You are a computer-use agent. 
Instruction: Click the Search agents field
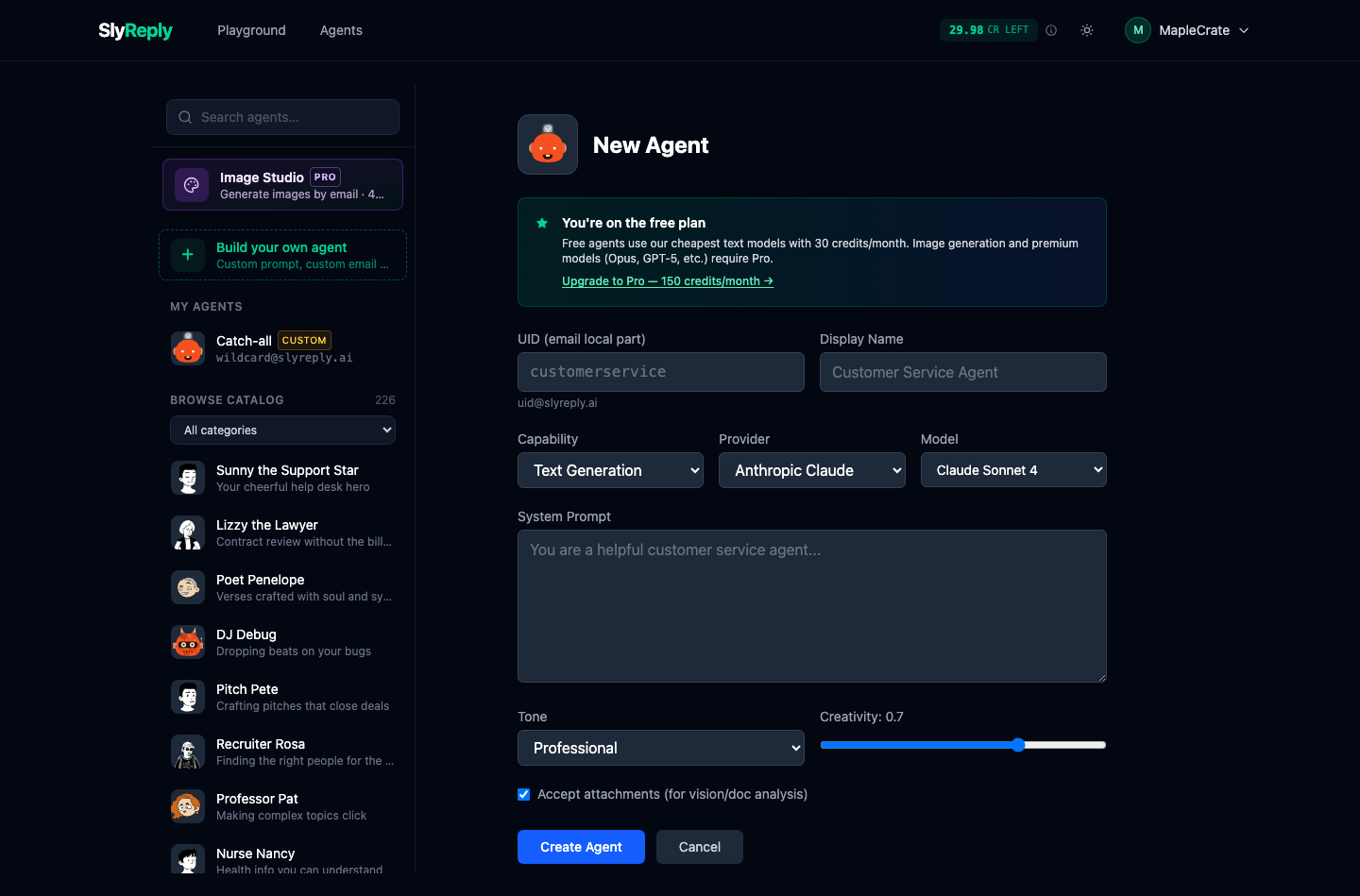(282, 117)
